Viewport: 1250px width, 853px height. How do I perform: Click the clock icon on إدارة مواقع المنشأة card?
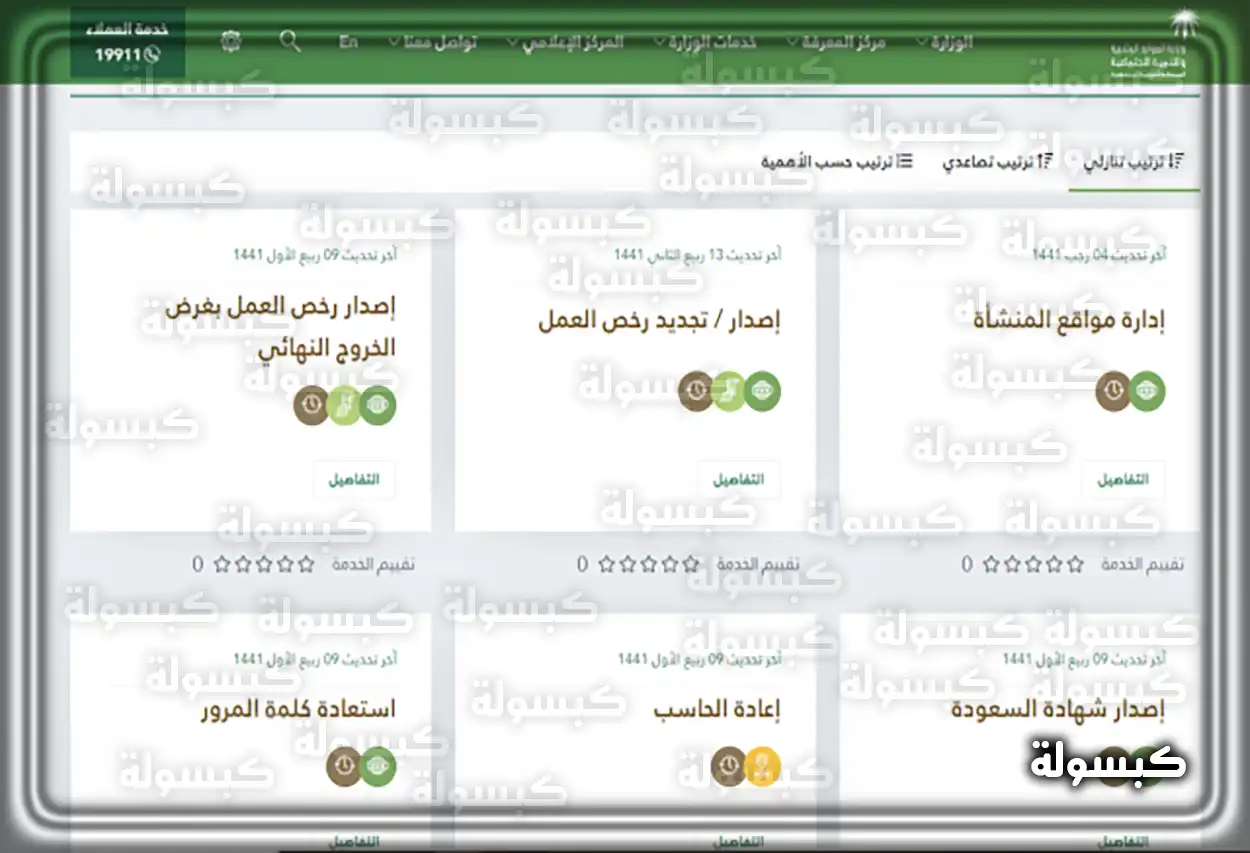1113,392
